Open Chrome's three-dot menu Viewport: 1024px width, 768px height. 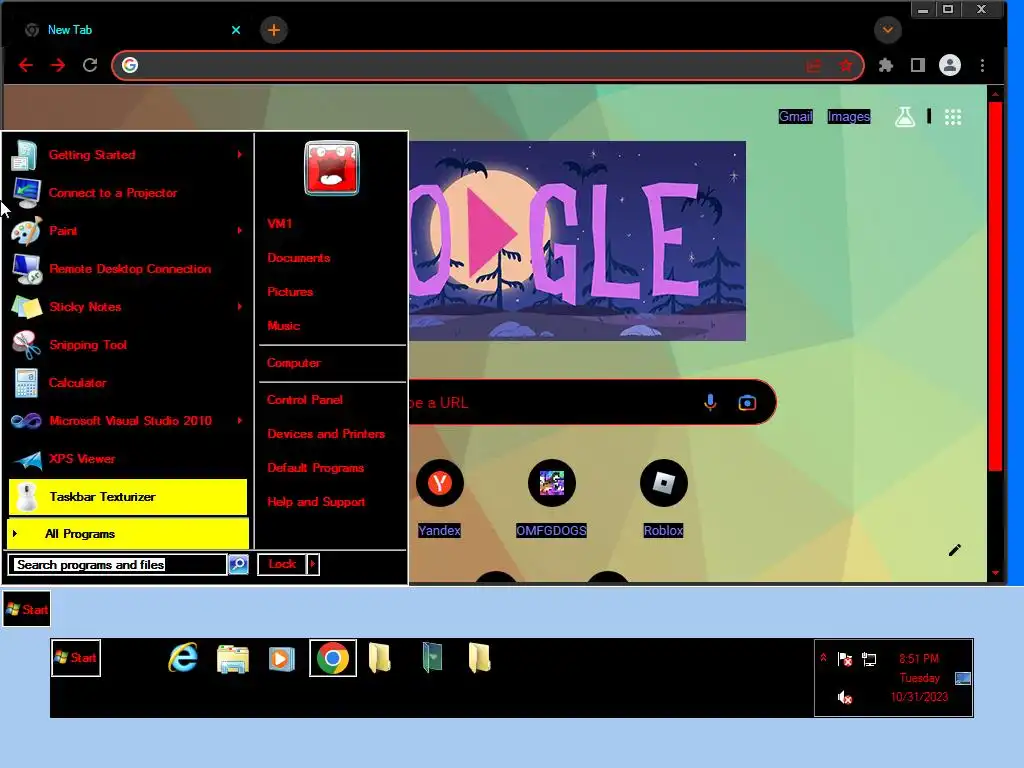(982, 65)
